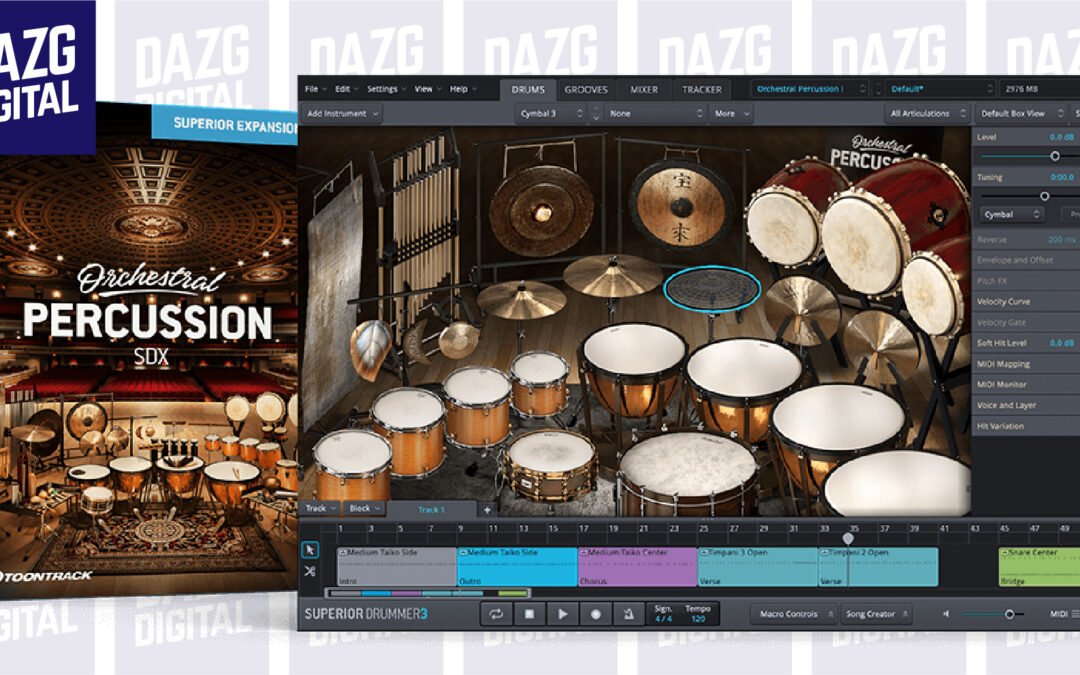Expand the Velocity Curve section
The image size is (1080, 675).
[x=1026, y=302]
